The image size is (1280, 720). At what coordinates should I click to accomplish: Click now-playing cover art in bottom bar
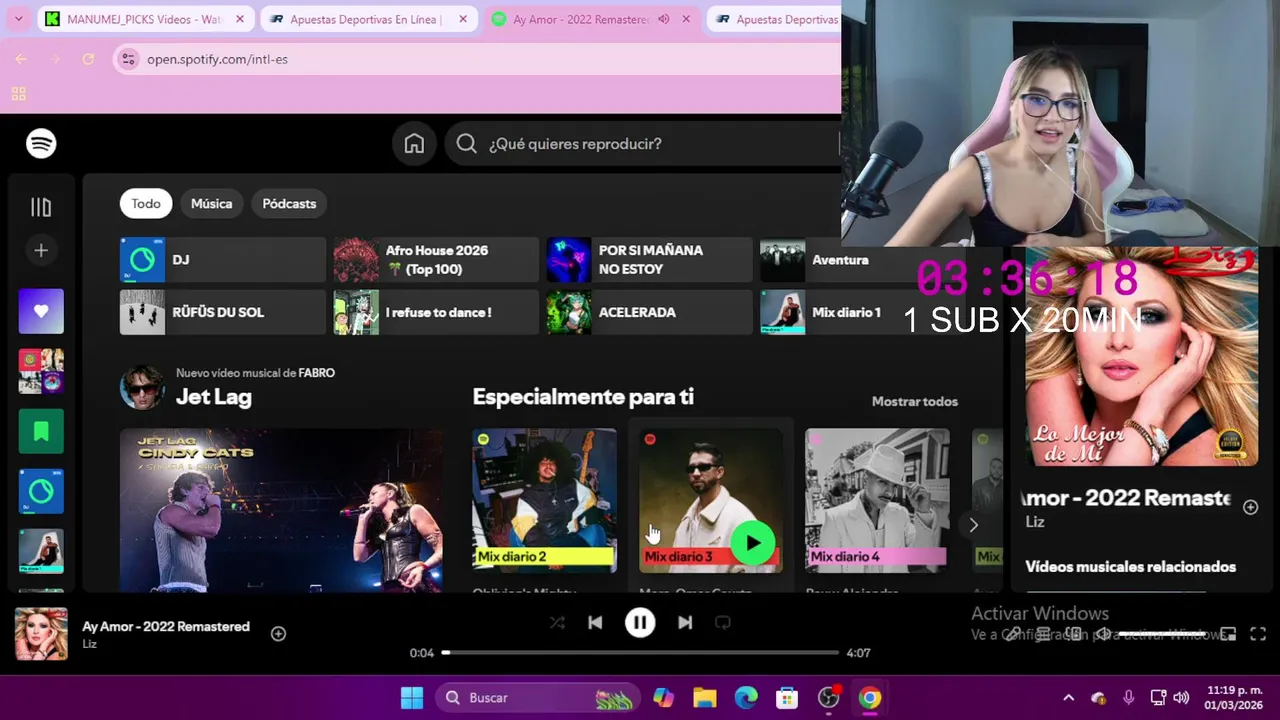[41, 634]
